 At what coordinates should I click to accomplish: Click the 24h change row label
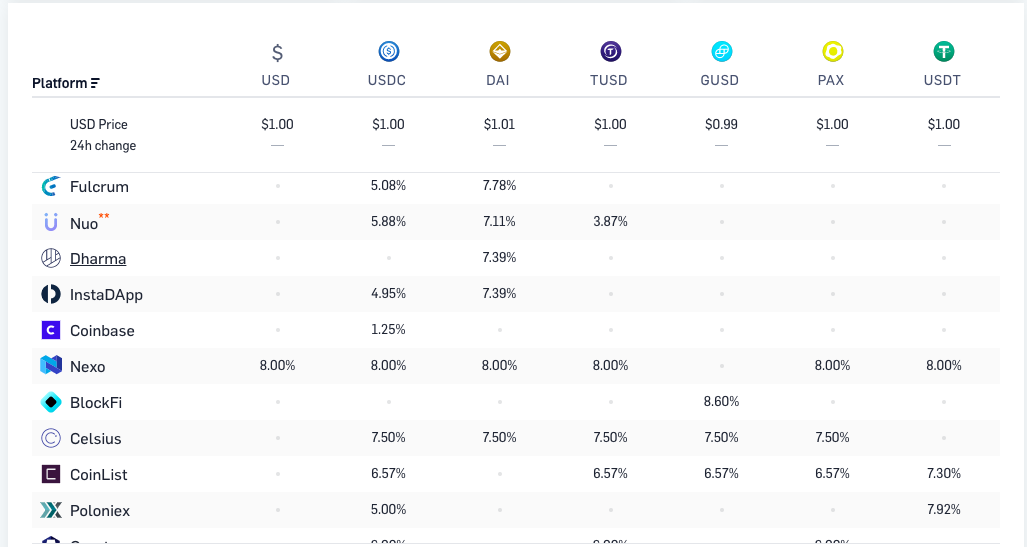coord(103,145)
